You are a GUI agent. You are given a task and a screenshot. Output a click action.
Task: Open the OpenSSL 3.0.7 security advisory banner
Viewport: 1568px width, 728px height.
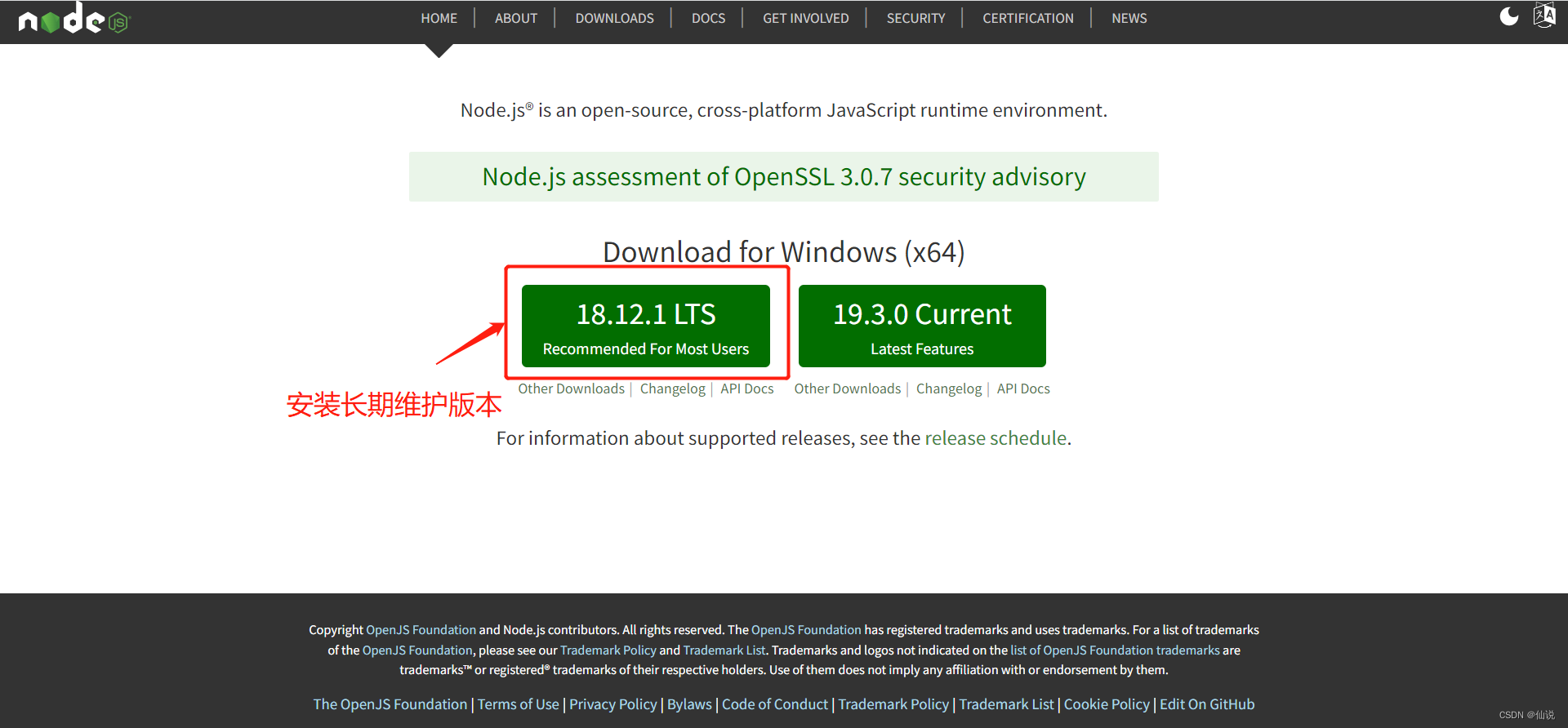point(784,176)
